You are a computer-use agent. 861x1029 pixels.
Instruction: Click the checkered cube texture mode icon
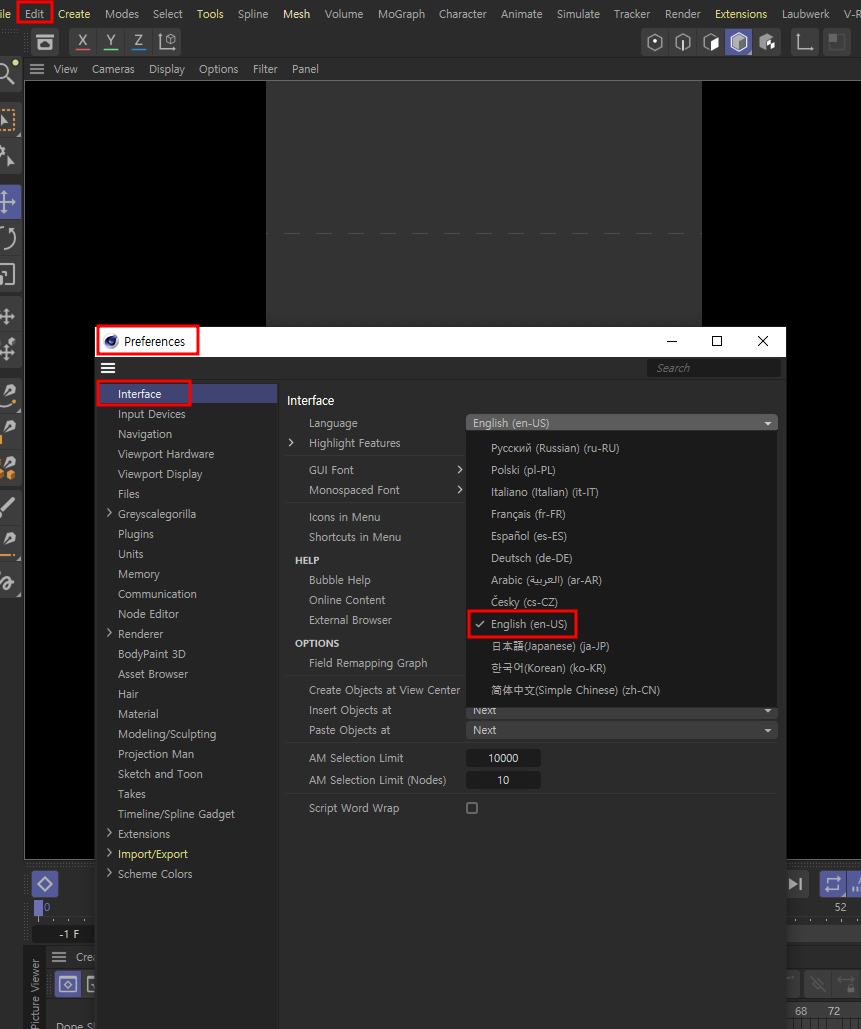(767, 43)
